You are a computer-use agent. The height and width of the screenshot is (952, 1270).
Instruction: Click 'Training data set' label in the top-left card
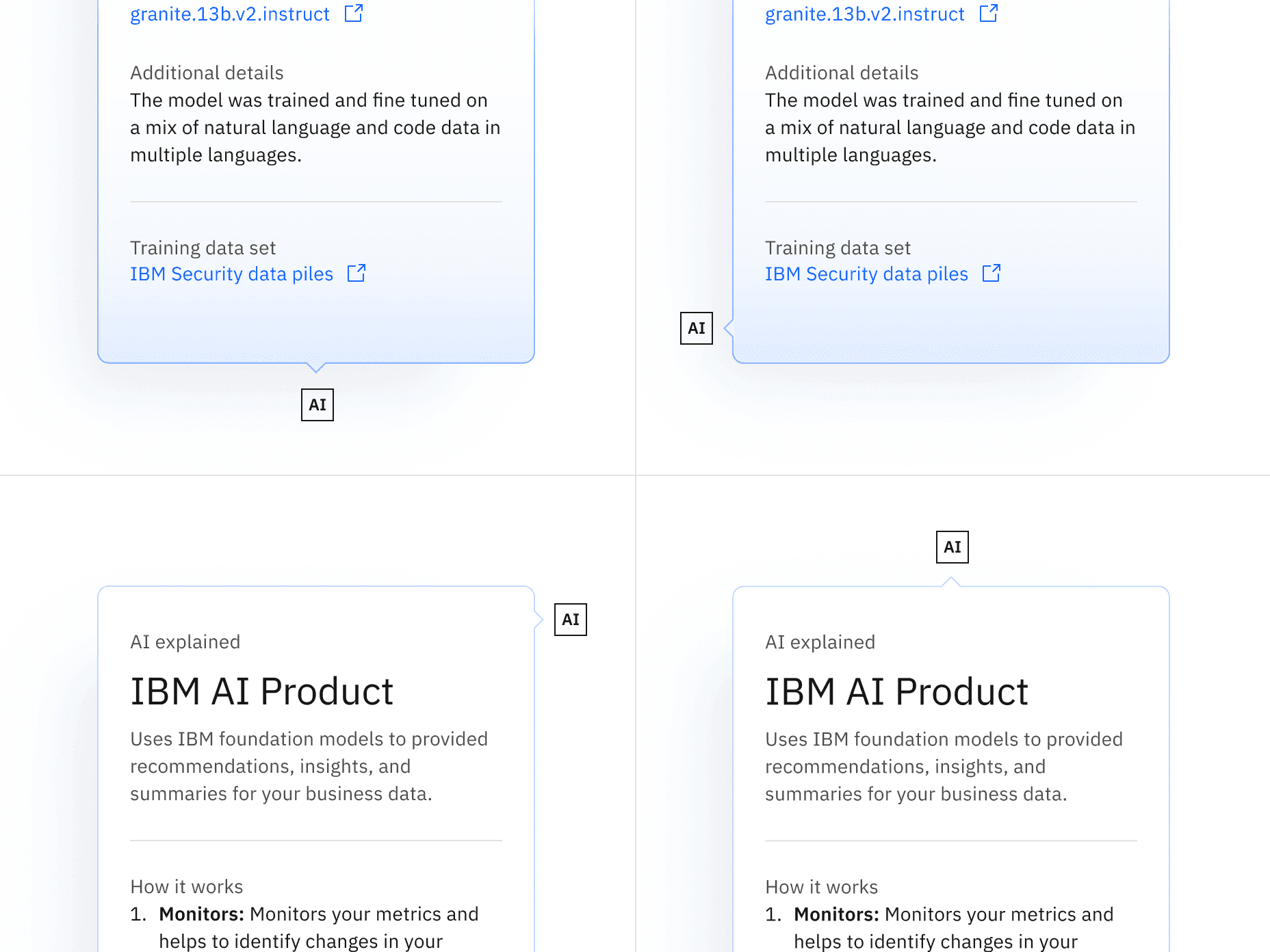(203, 248)
